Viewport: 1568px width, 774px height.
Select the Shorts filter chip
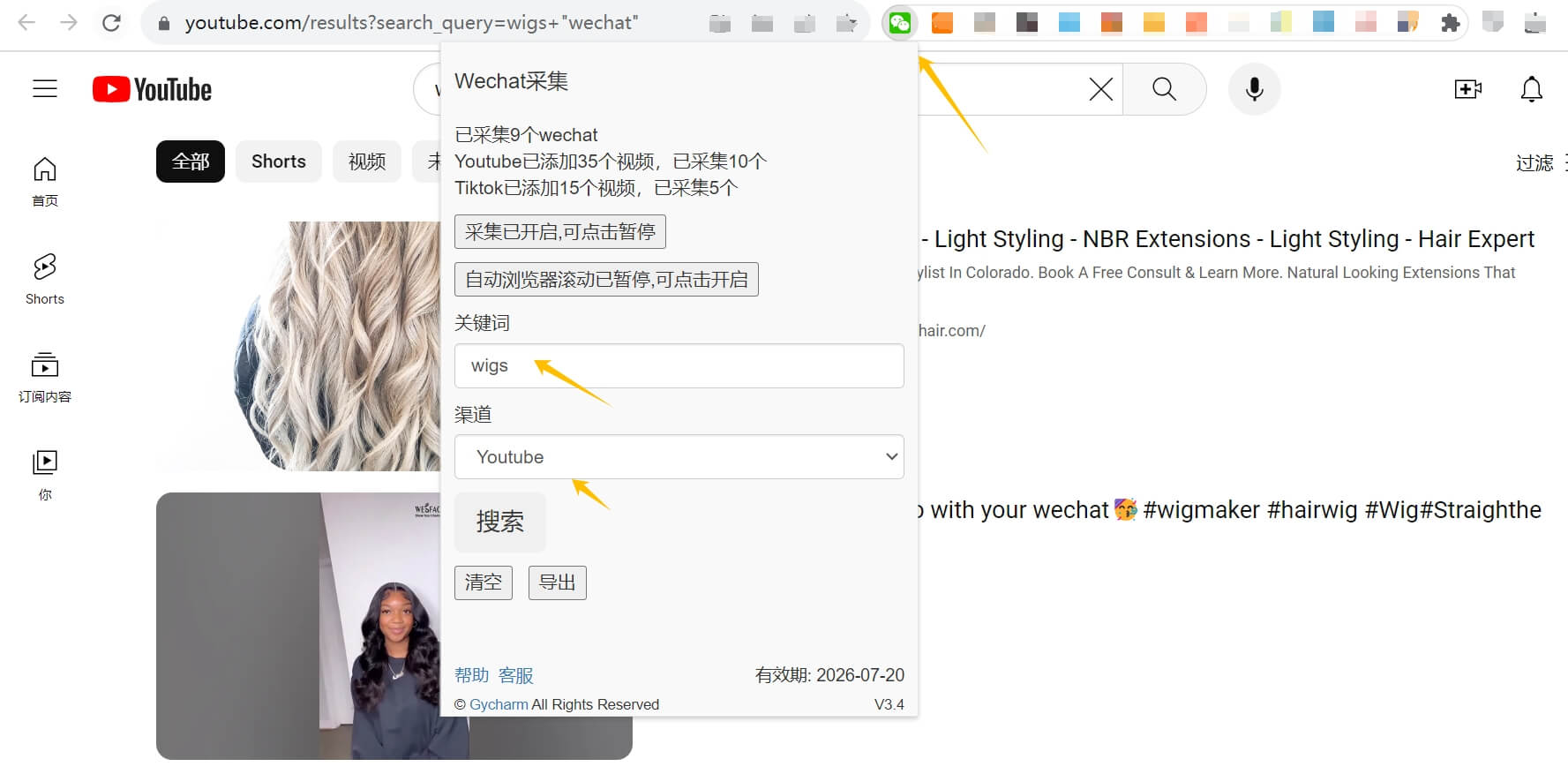tap(279, 162)
